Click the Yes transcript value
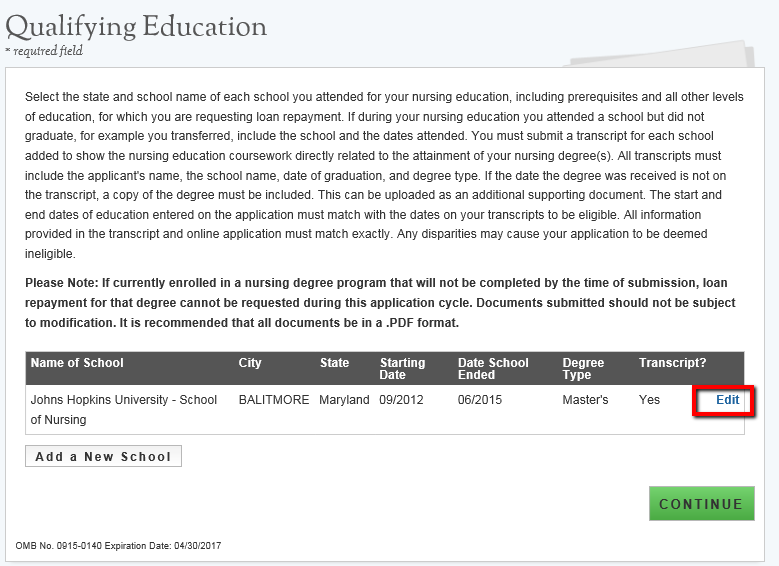Image resolution: width=779 pixels, height=566 pixels. (x=649, y=400)
